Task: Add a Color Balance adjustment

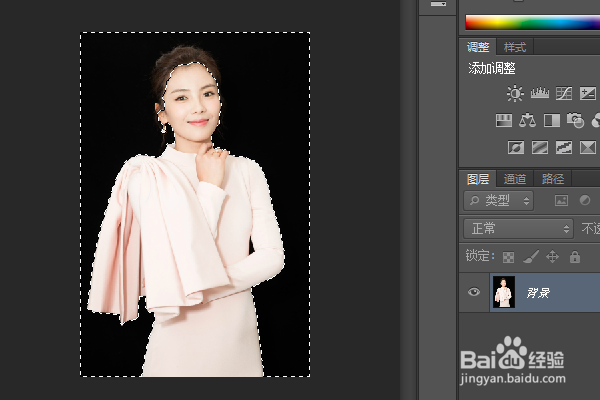Action: click(527, 120)
